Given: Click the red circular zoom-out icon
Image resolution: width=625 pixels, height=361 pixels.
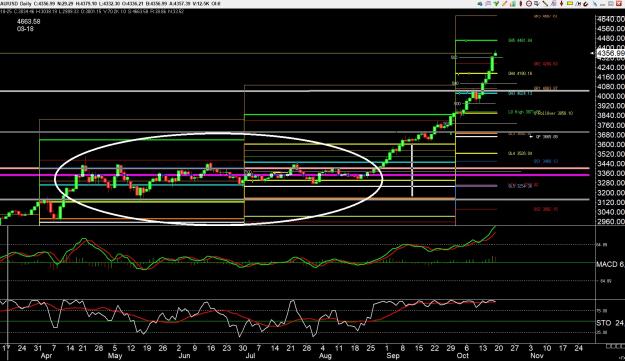Looking at the screenshot, I should pos(529,4).
